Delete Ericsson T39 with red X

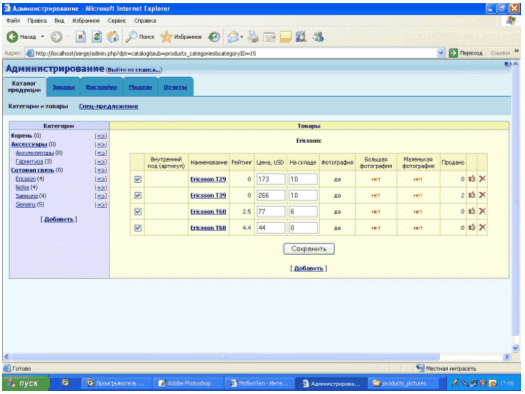pyautogui.click(x=482, y=195)
